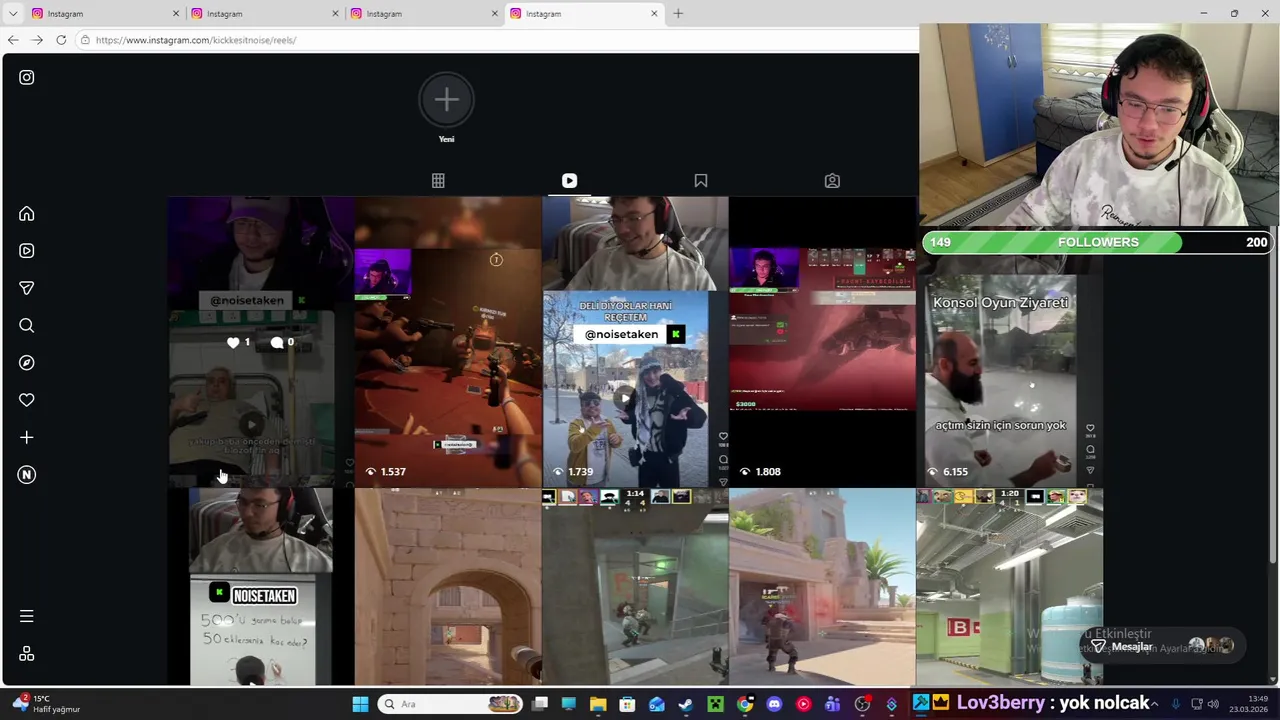Open Steam from the taskbar
Viewport: 1280px width, 720px height.
click(686, 704)
